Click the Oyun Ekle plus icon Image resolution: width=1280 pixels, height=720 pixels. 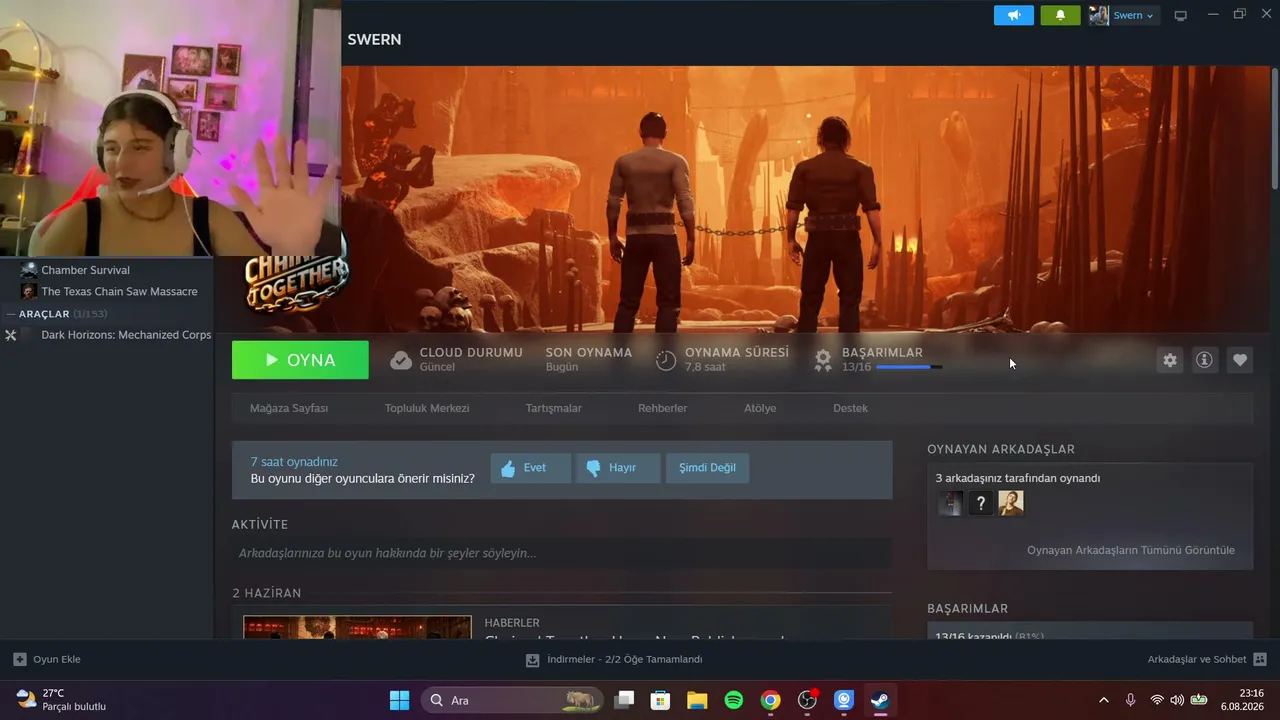(19, 660)
